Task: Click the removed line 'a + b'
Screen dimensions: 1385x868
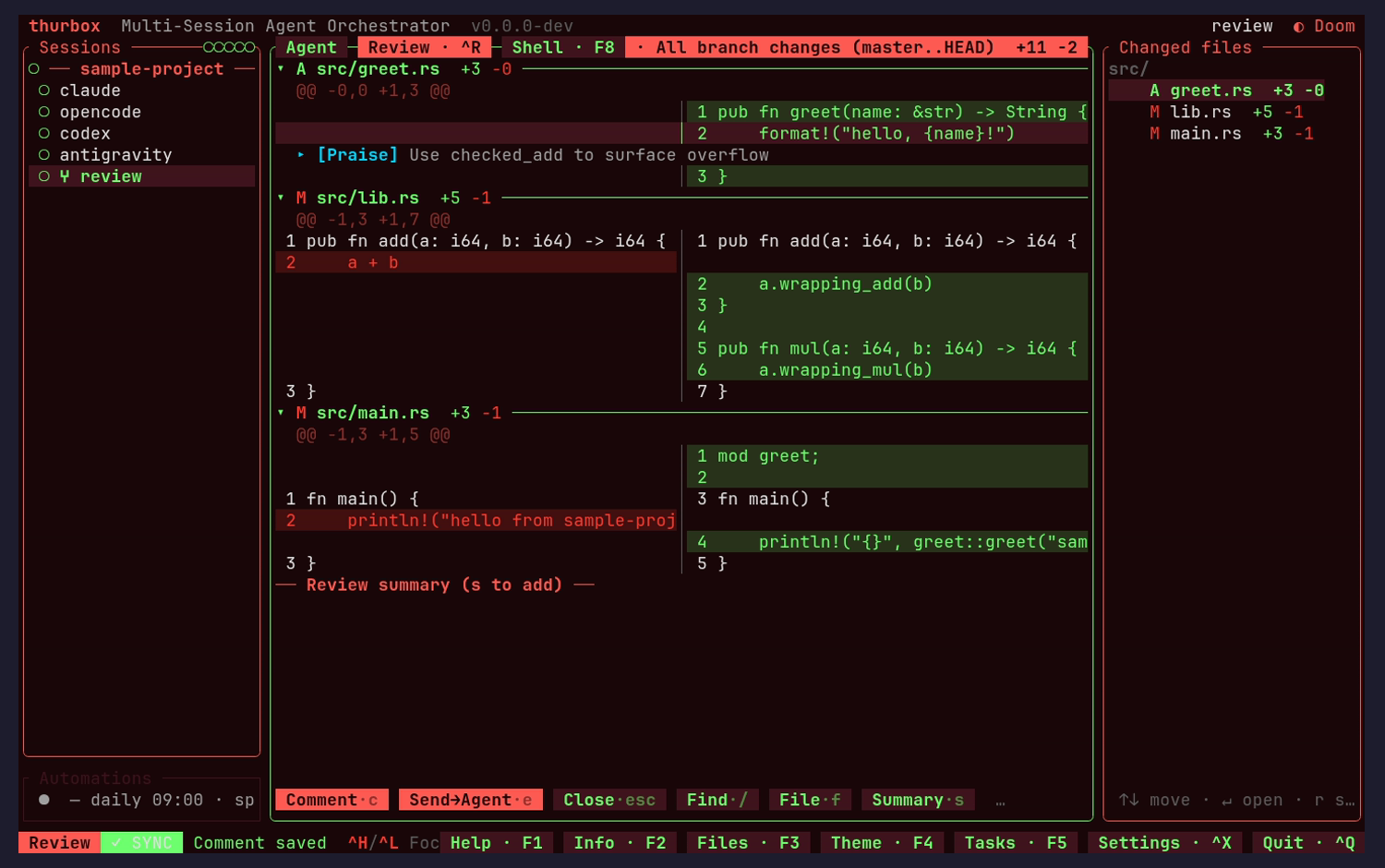Action: (x=476, y=263)
